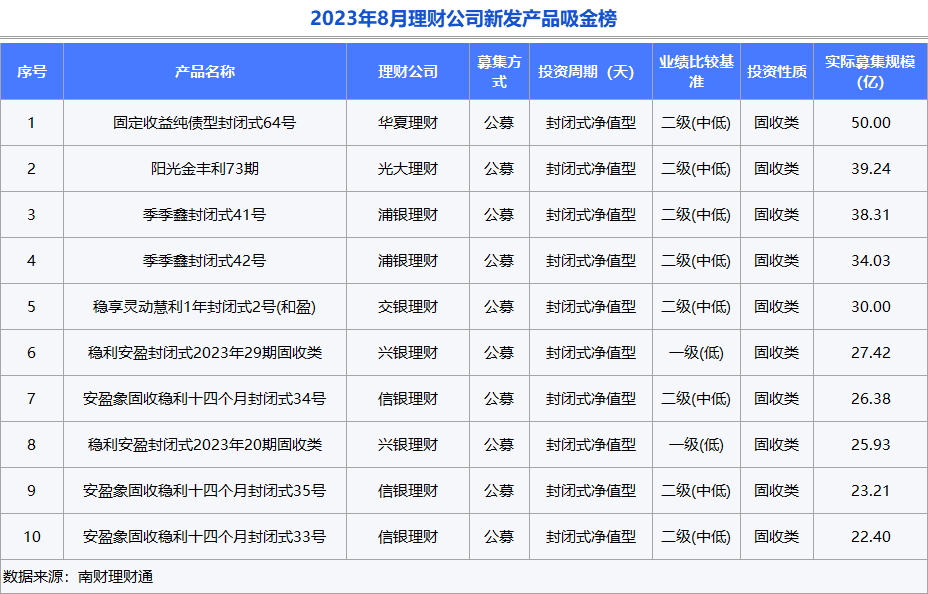The width and height of the screenshot is (928, 594).
Task: Click the amount 34.03
Action: 871,260
